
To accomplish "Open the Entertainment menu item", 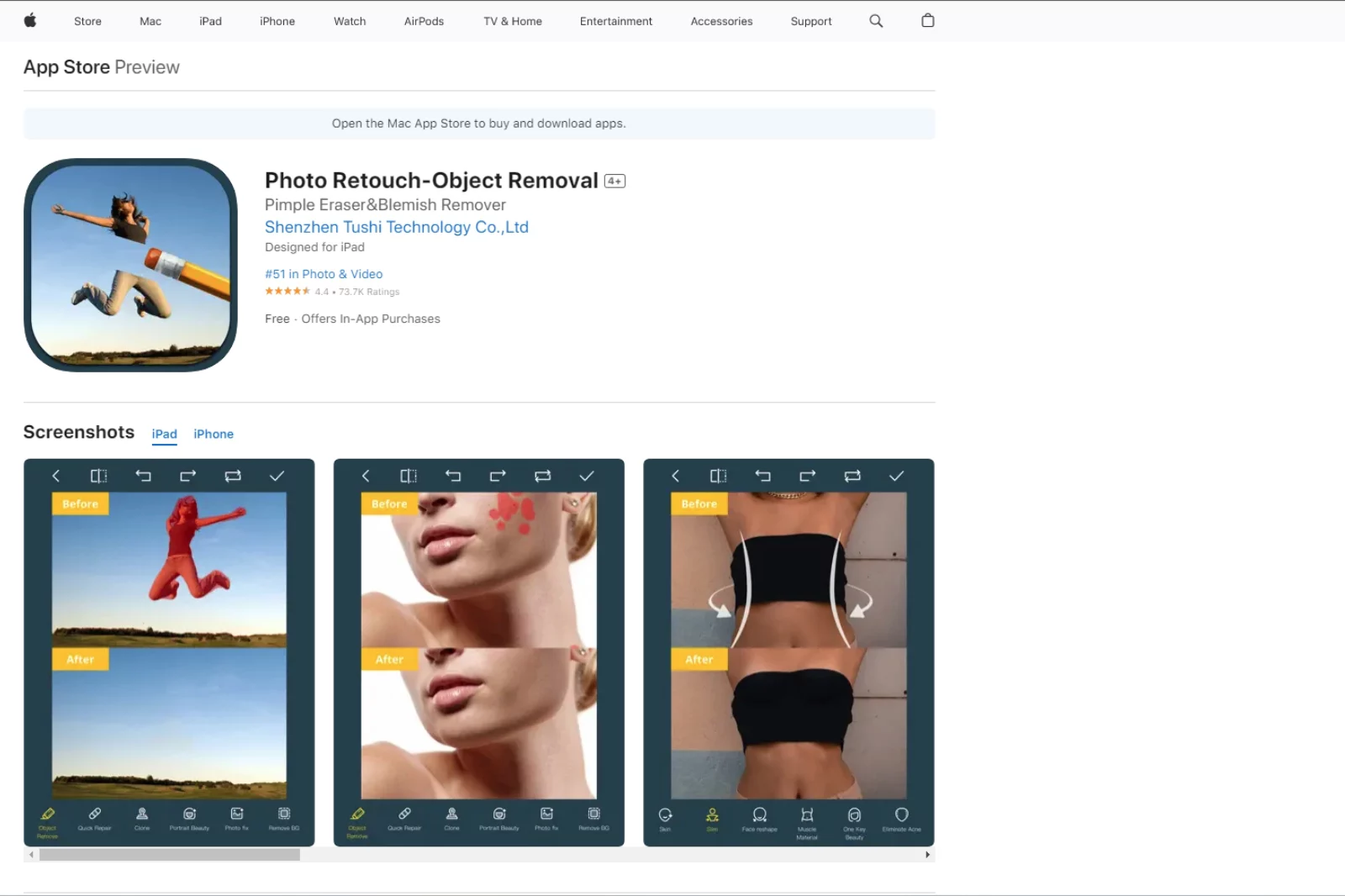I will click(x=616, y=21).
